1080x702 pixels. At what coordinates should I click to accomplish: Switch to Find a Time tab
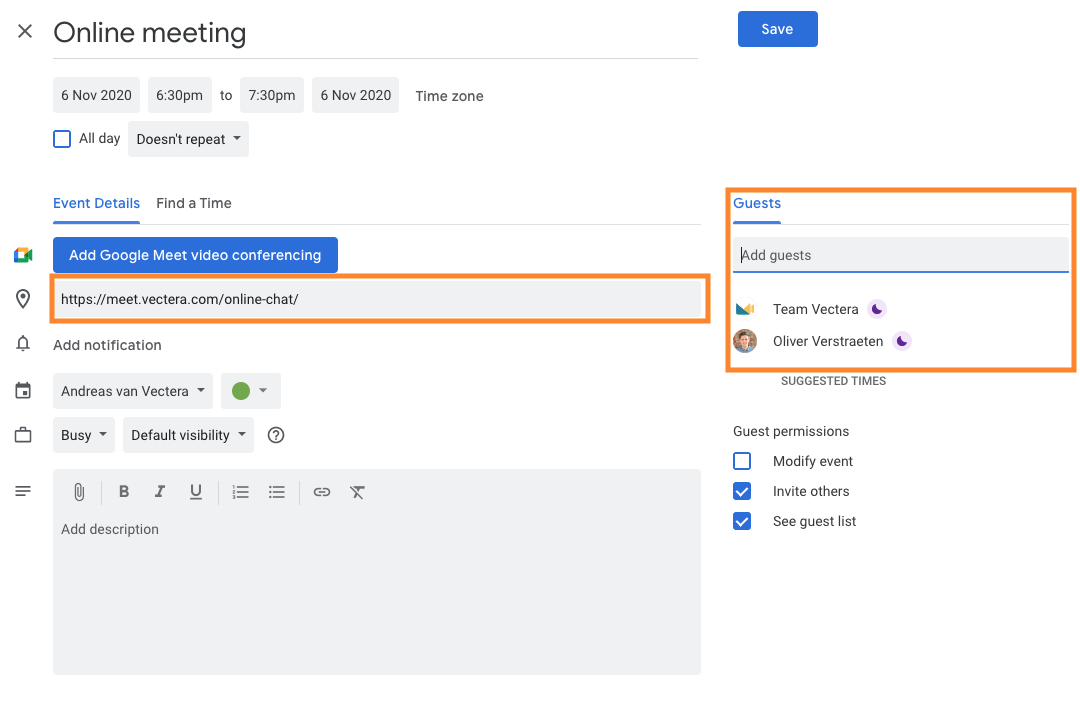(x=194, y=204)
